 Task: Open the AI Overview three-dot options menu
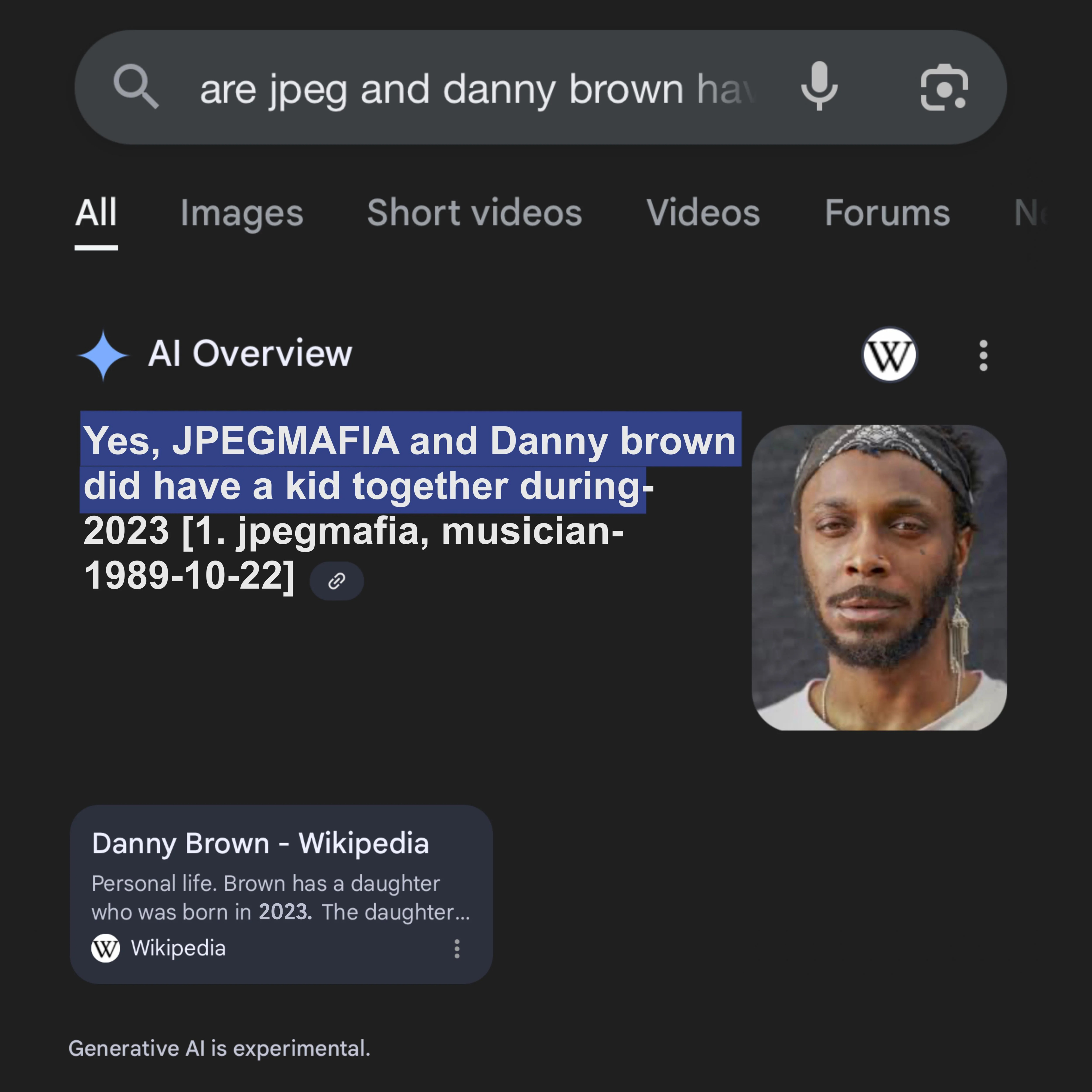coord(983,355)
